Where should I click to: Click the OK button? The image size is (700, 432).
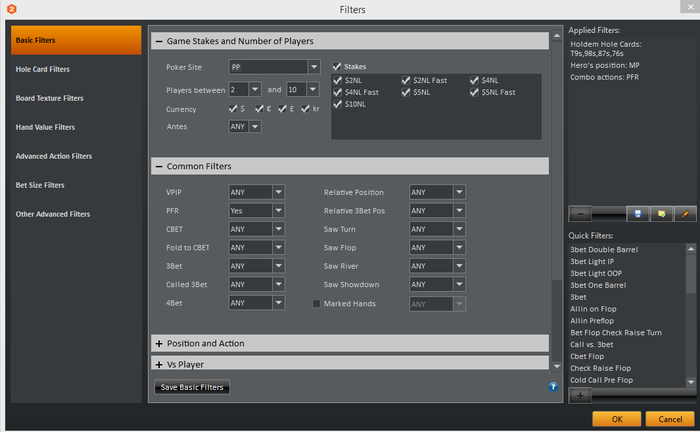click(617, 419)
